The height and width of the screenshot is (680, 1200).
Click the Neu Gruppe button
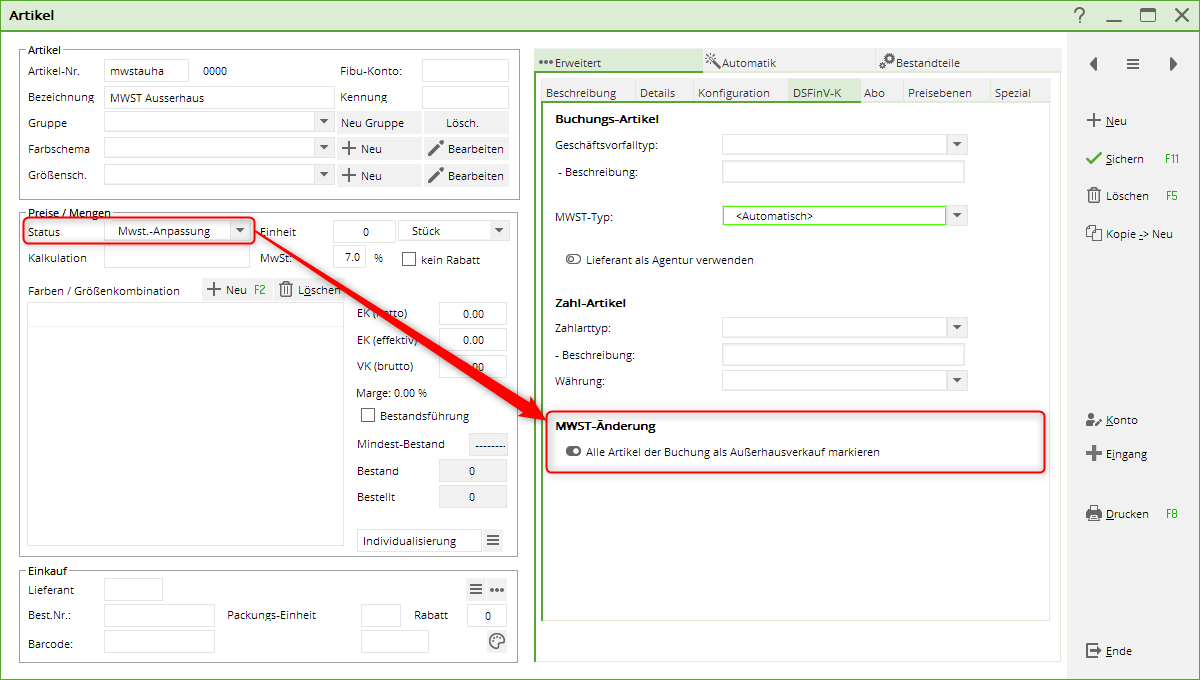[x=373, y=123]
